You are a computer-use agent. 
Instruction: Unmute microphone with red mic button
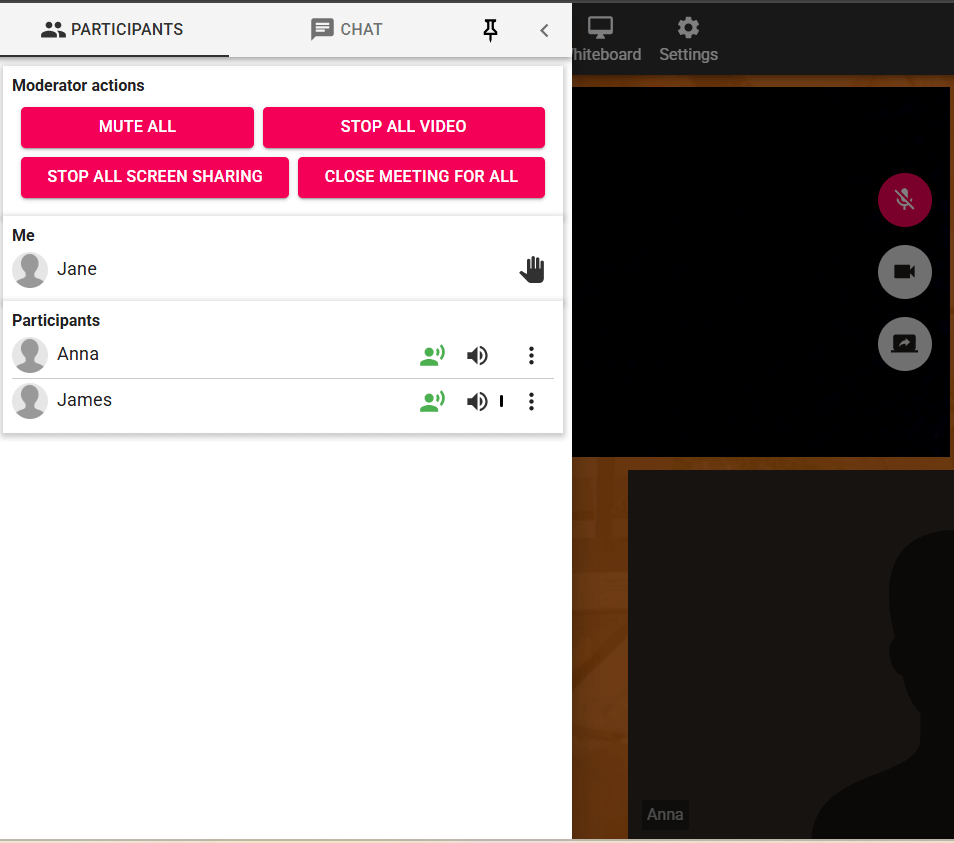[x=904, y=200]
